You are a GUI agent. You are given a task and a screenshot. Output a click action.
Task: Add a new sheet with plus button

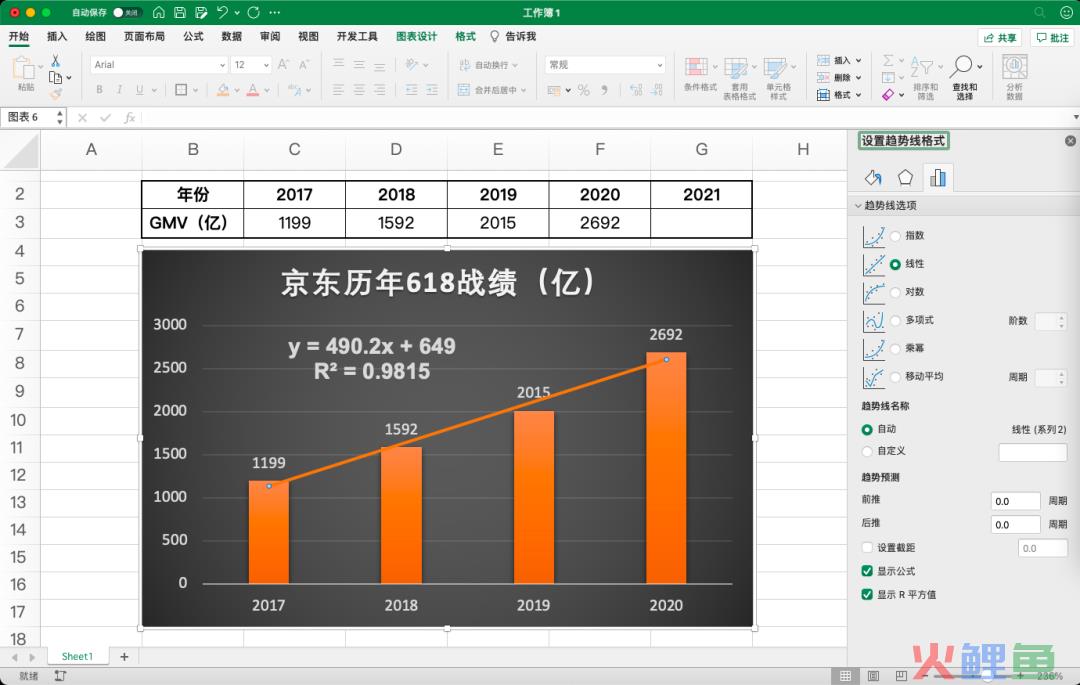click(x=124, y=657)
